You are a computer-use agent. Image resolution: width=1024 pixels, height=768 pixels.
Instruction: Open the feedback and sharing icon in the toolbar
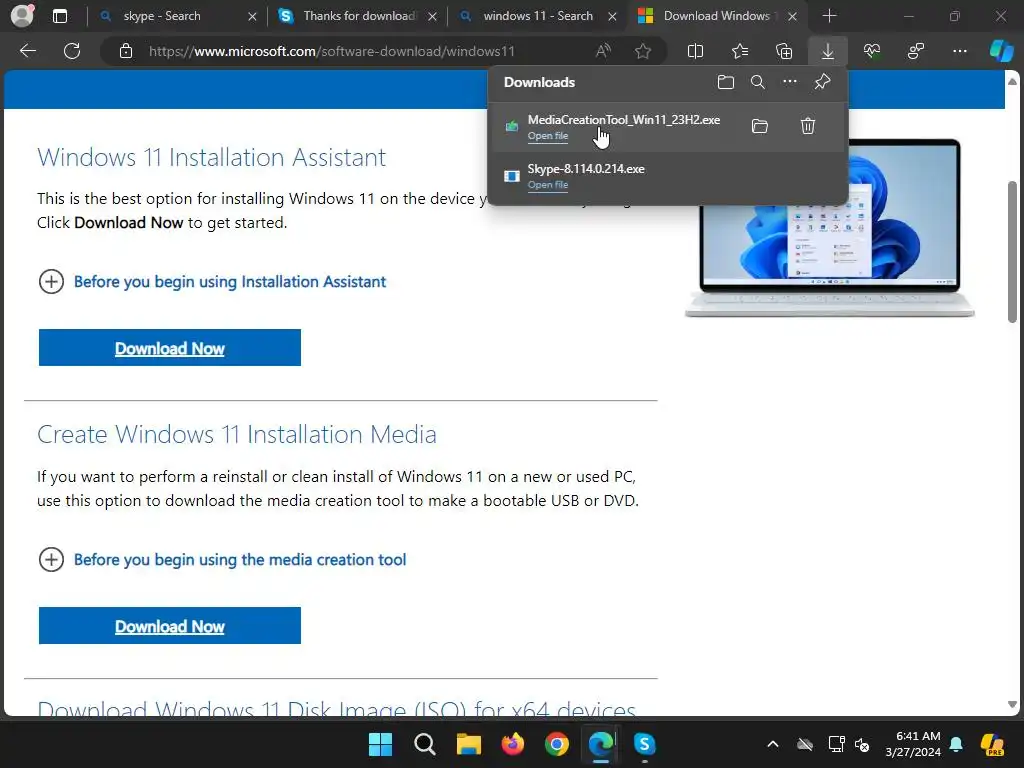click(916, 51)
